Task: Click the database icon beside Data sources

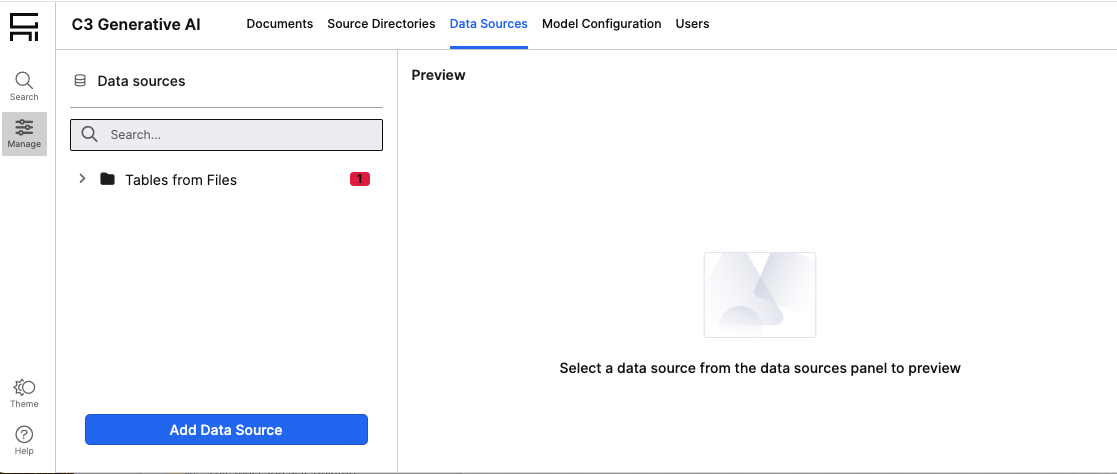Action: point(80,81)
